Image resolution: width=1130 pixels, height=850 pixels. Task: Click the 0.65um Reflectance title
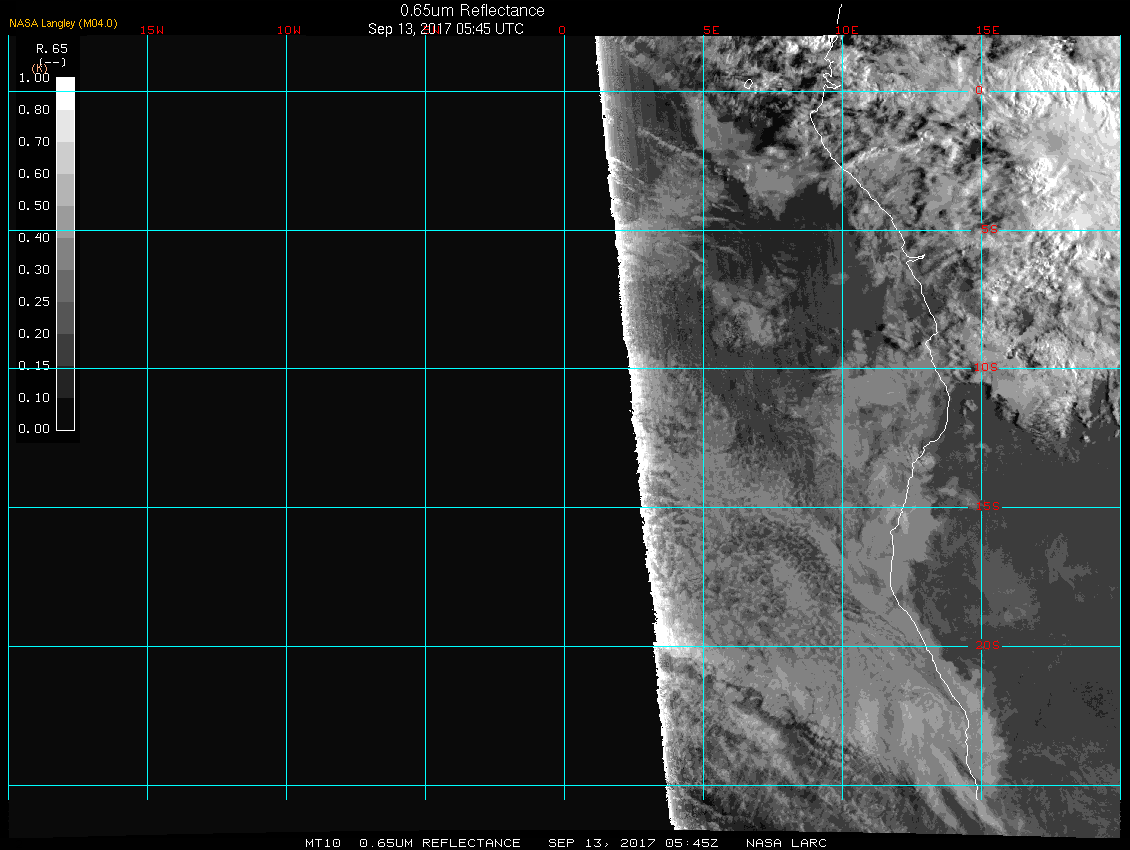[472, 10]
